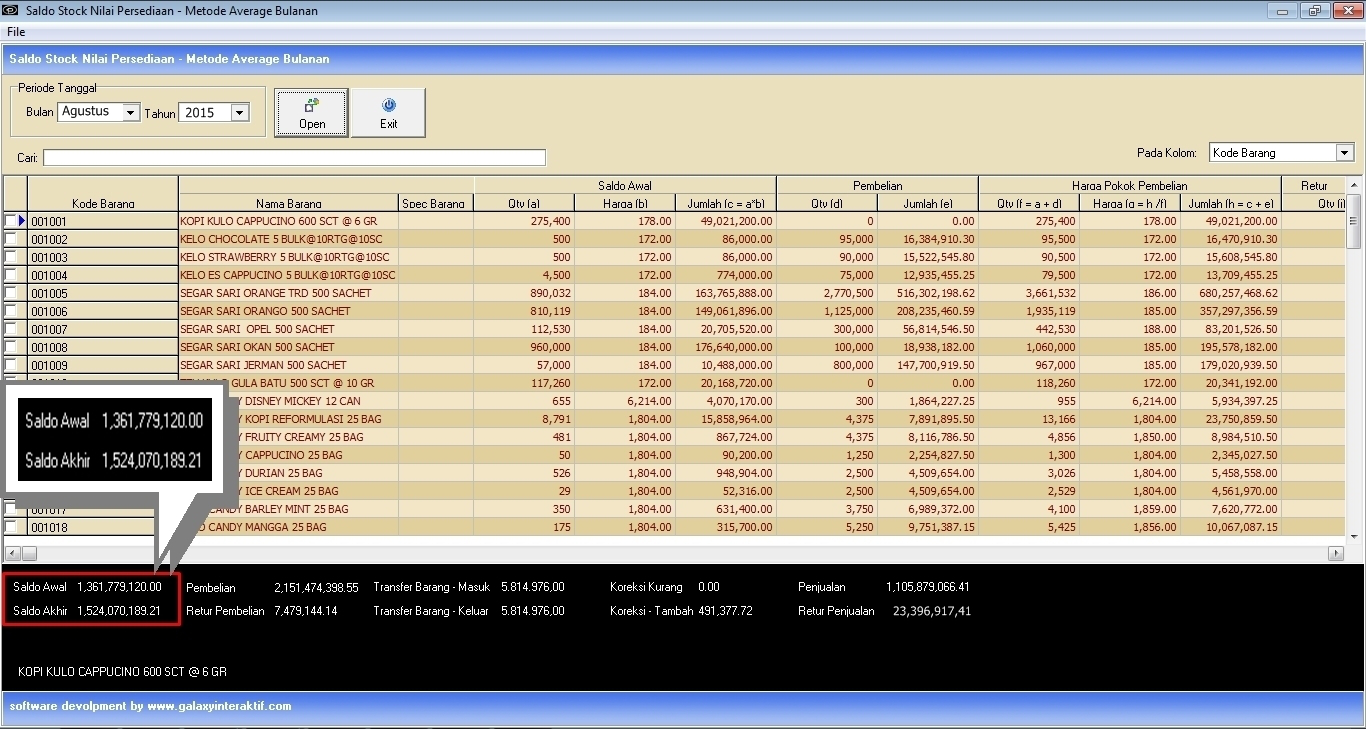
Task: Enable the checkbox next to 001005
Action: pyautogui.click(x=11, y=293)
